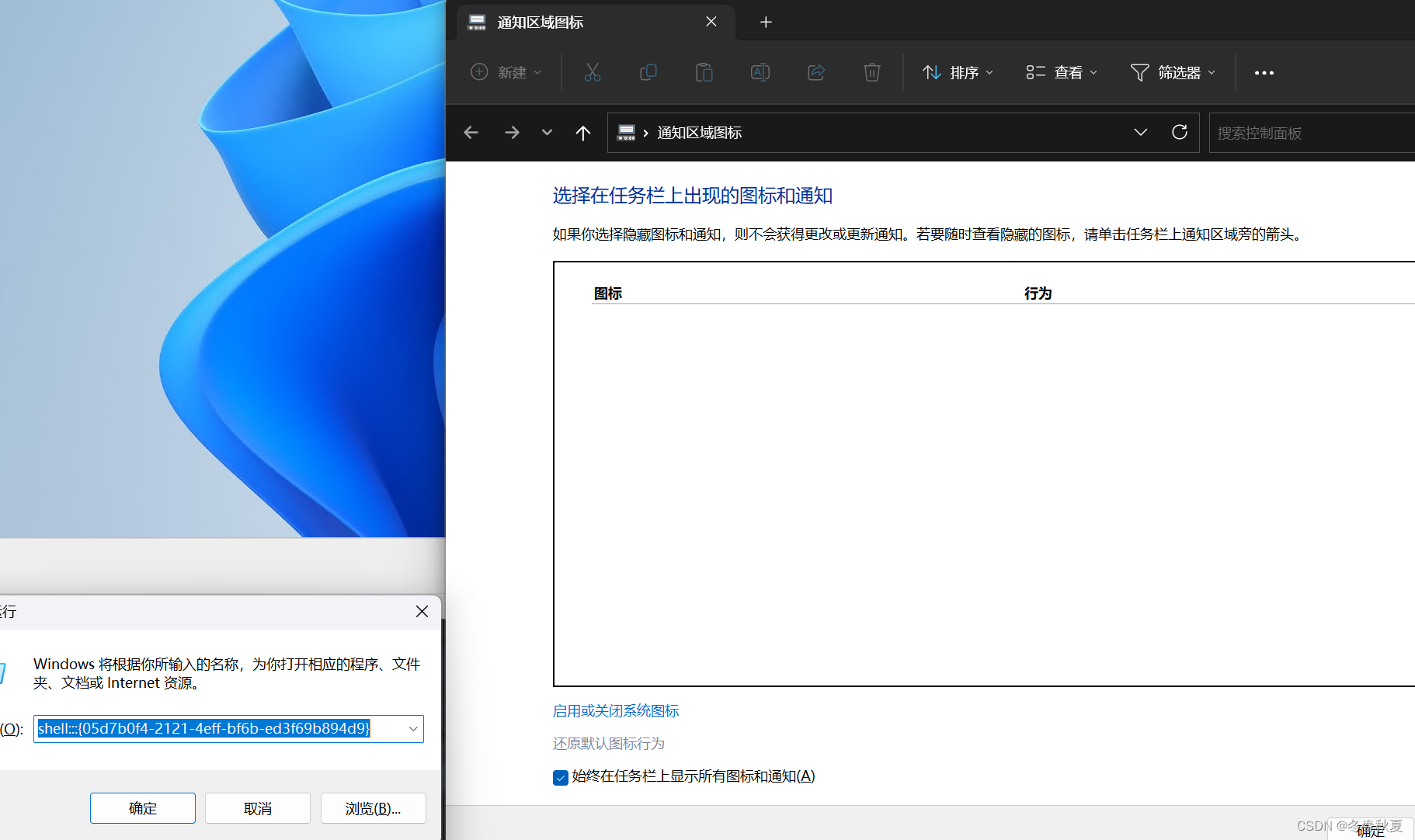Click the Rename icon in toolbar
The height and width of the screenshot is (840, 1415).
click(760, 72)
